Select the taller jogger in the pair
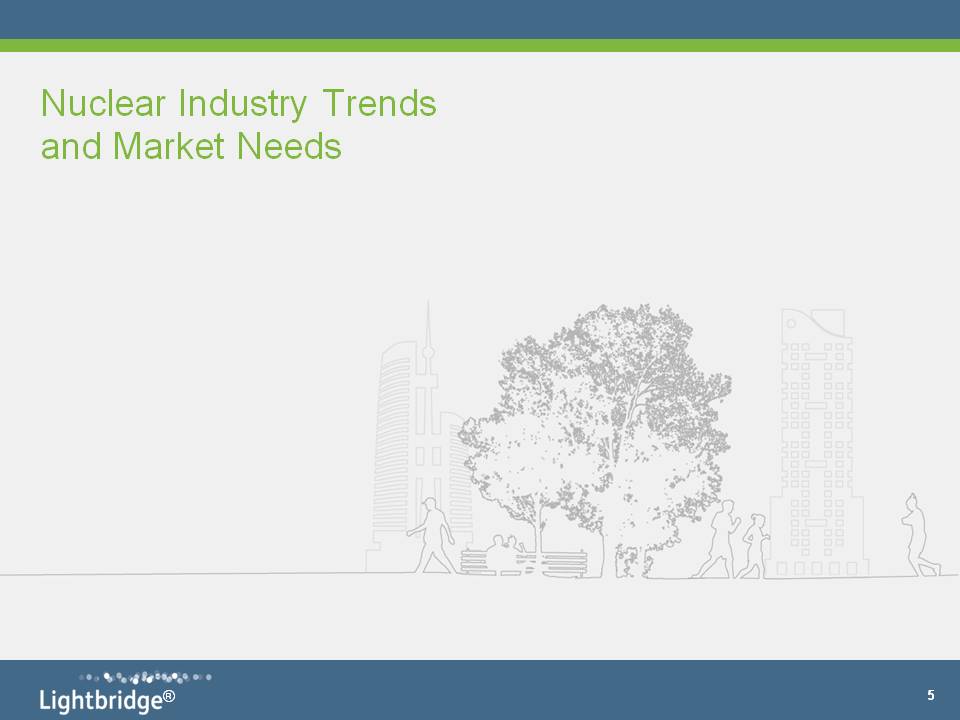This screenshot has width=960, height=720. (x=720, y=540)
